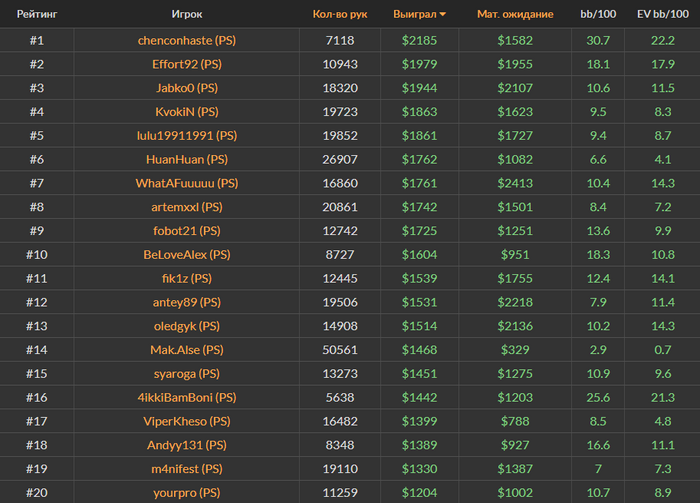Sort by the Выиграл column arrow
This screenshot has height=503, width=700.
(x=443, y=15)
